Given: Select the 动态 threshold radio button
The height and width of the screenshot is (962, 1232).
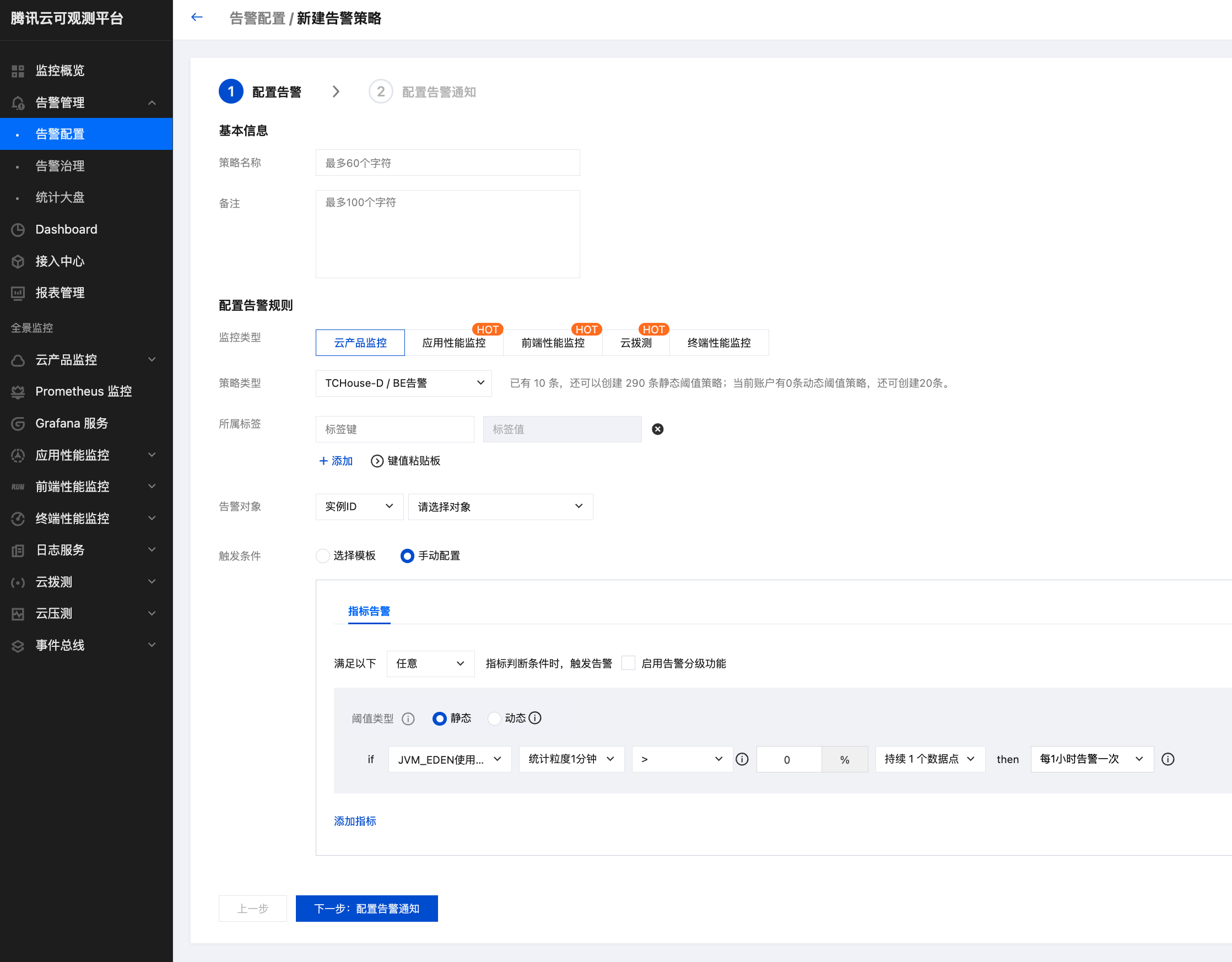Looking at the screenshot, I should (x=494, y=718).
